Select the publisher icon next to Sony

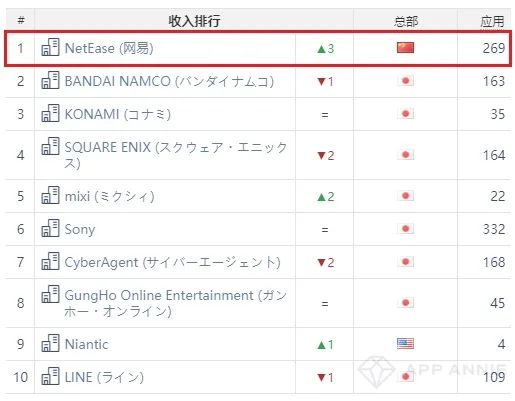pyautogui.click(x=50, y=228)
